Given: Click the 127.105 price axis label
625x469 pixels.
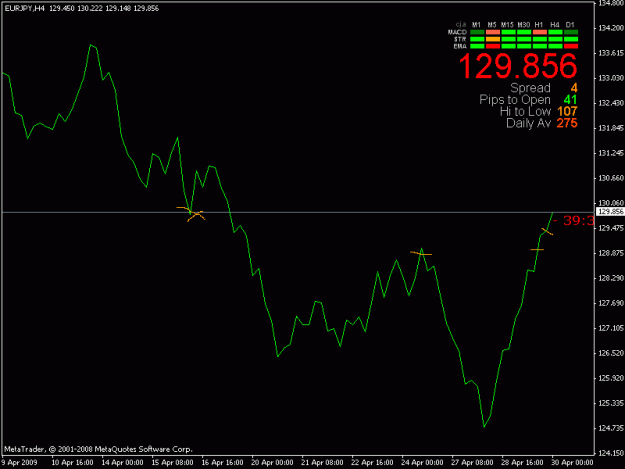Looking at the screenshot, I should [611, 328].
